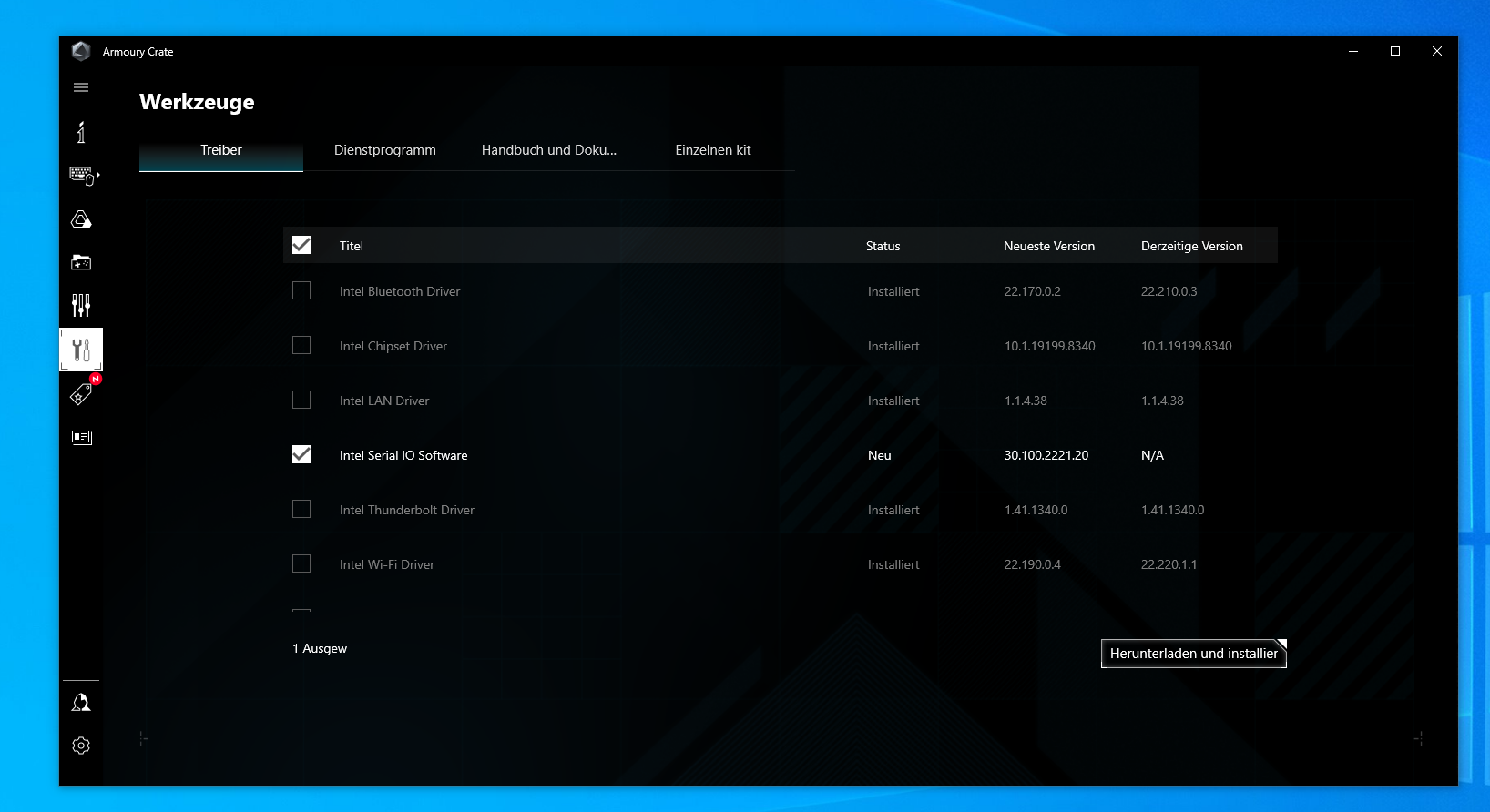This screenshot has width=1490, height=812.
Task: Click Herunterladen und installier button
Action: [1194, 654]
